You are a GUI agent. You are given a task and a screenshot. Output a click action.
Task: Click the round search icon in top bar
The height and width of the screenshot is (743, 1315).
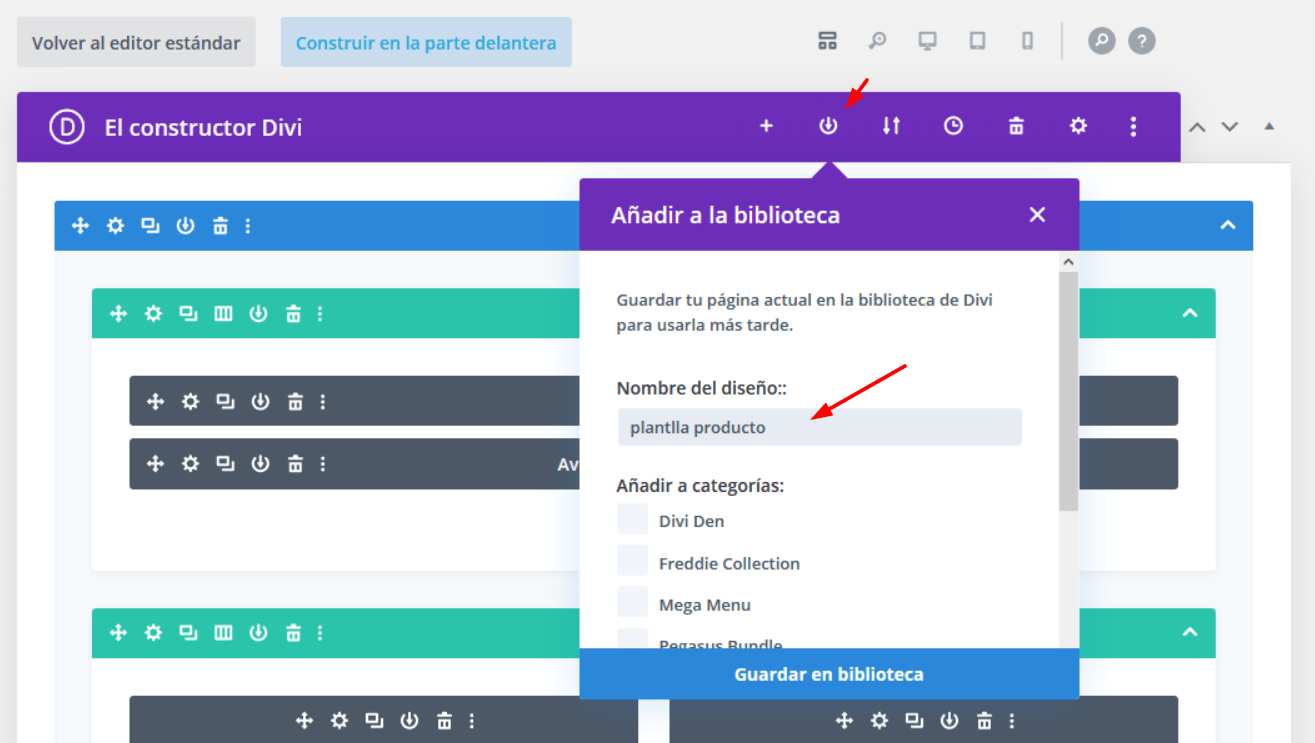(x=1101, y=41)
